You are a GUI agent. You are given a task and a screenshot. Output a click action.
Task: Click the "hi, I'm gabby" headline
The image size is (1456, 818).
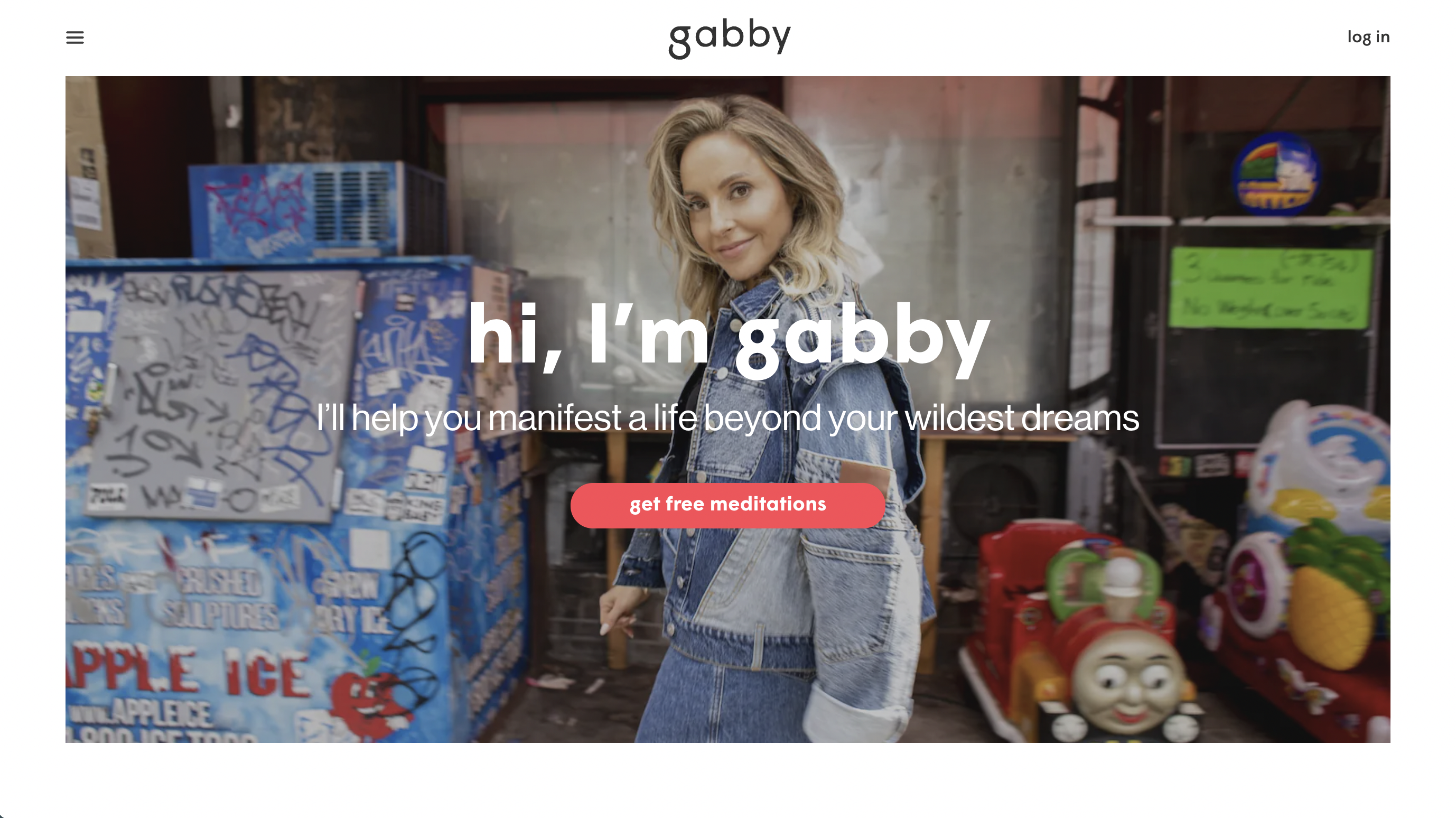coord(728,338)
